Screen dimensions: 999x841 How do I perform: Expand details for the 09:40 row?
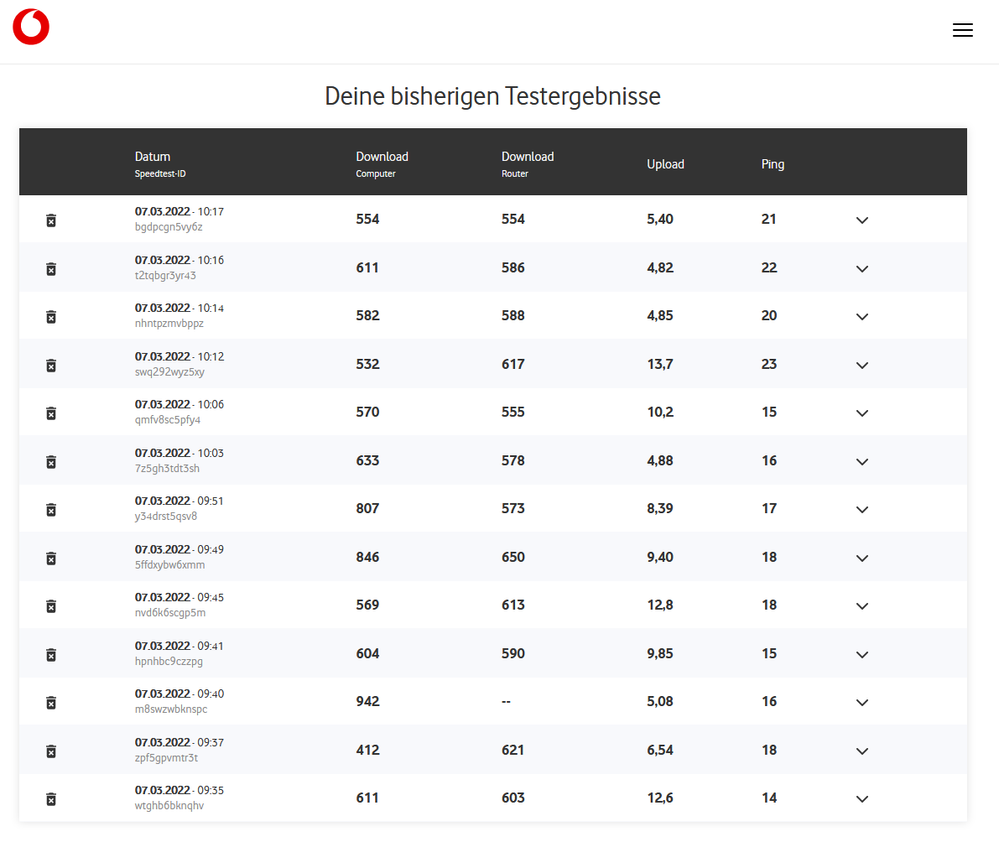862,703
